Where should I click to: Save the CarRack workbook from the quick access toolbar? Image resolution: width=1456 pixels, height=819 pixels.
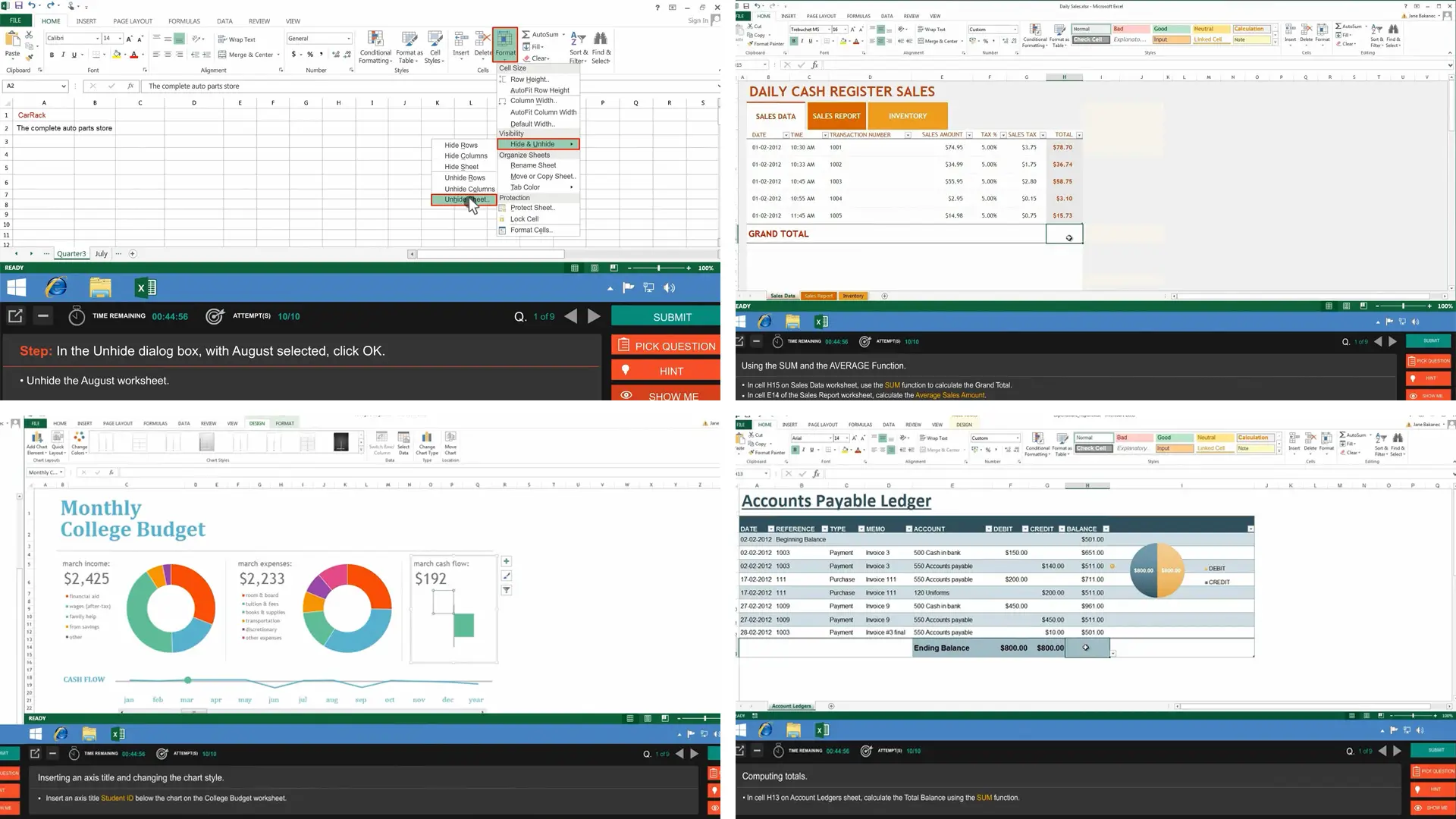(19, 6)
